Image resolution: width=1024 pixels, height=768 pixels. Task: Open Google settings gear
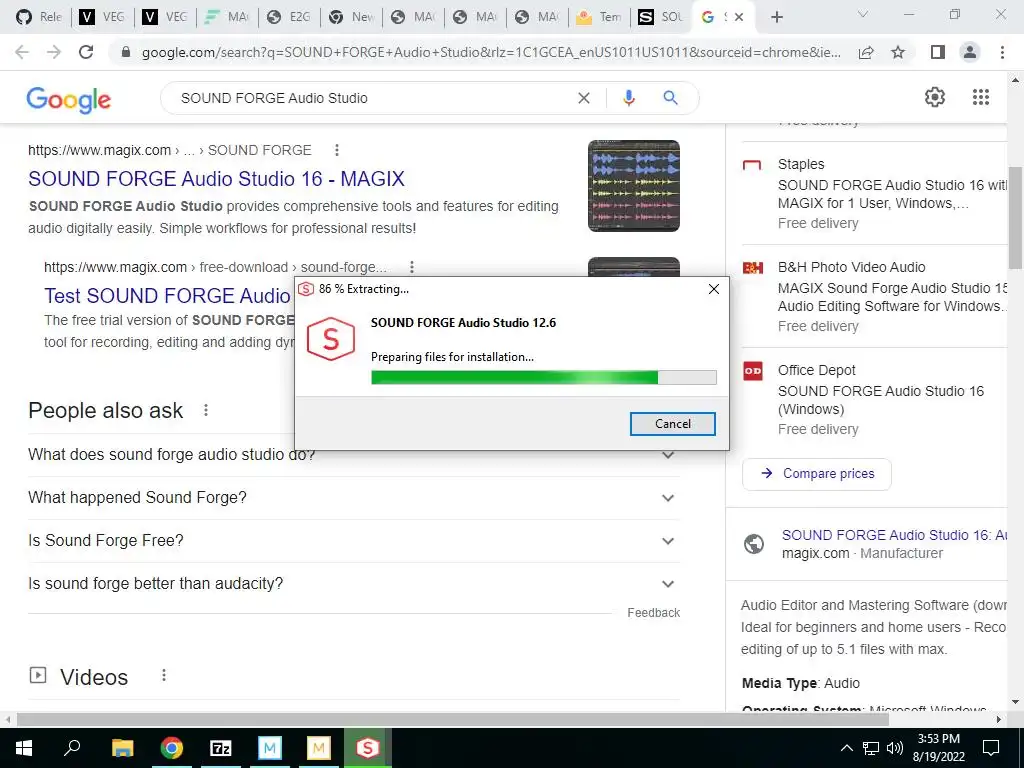pos(935,97)
